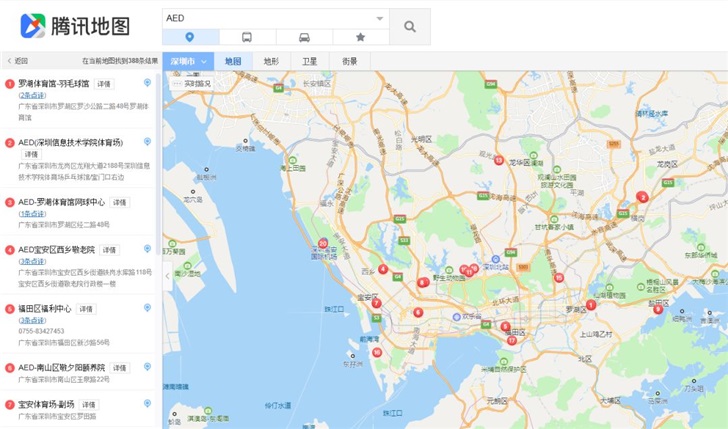The height and width of the screenshot is (429, 728).
Task: Select the location search mode icon
Action: point(190,37)
